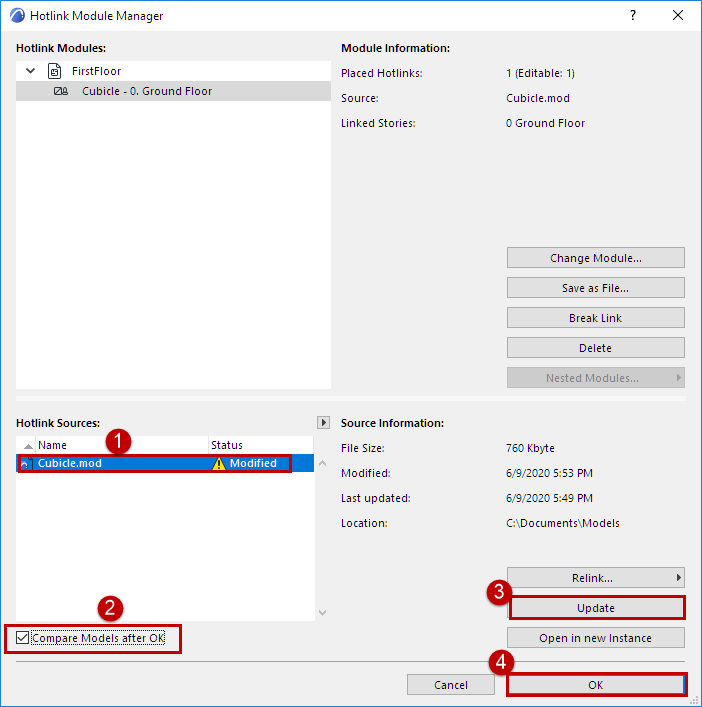This screenshot has width=702, height=707.
Task: Click the 1 (Editable: 1) placed hotlinks value
Action: (x=540, y=73)
